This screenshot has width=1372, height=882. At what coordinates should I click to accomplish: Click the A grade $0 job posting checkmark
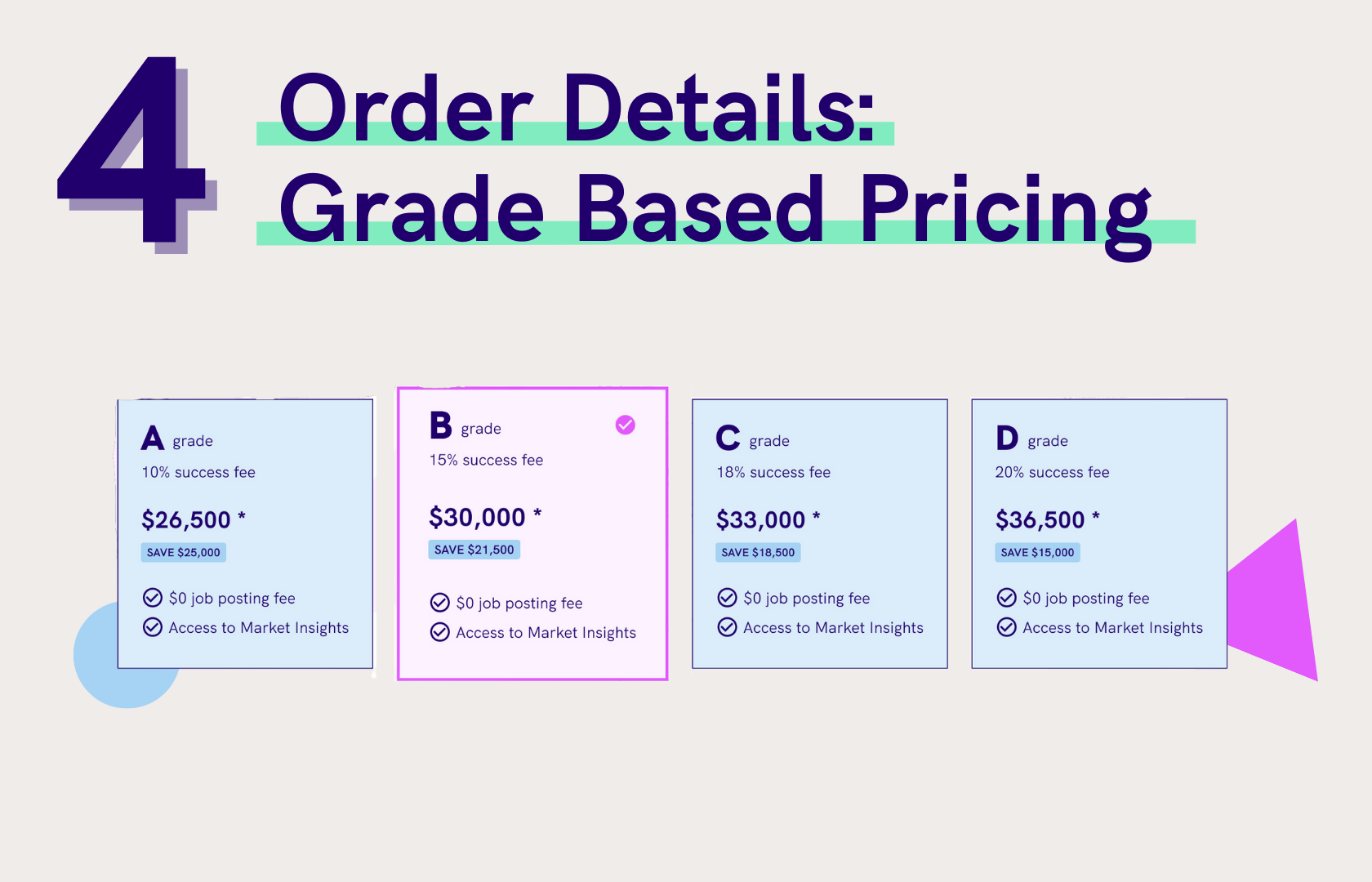[x=153, y=598]
